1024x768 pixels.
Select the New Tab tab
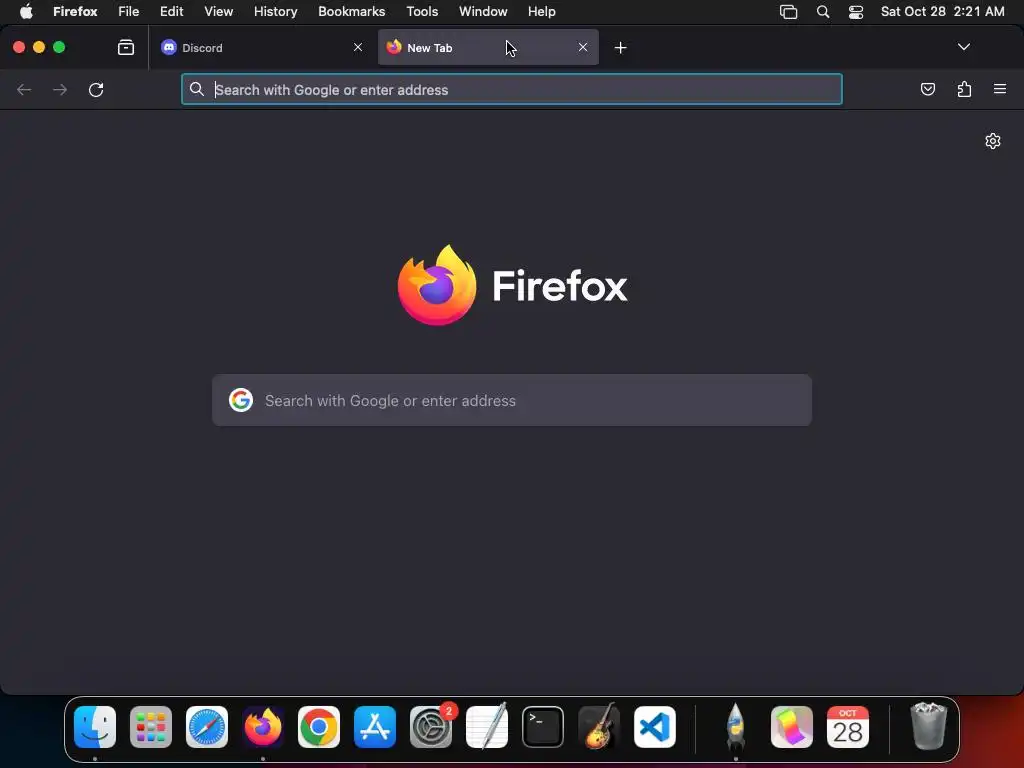point(488,47)
